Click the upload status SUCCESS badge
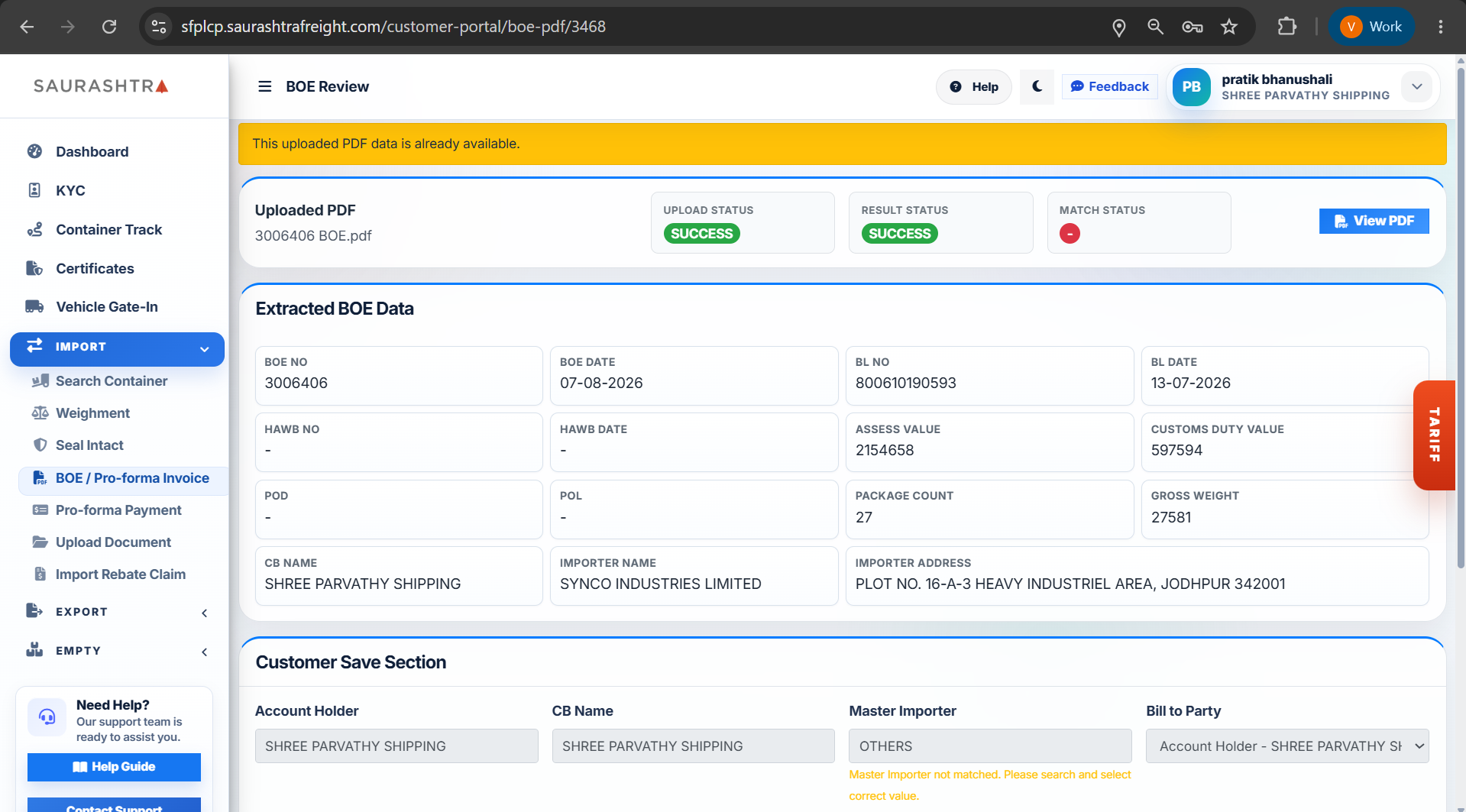The width and height of the screenshot is (1466, 812). 702,234
